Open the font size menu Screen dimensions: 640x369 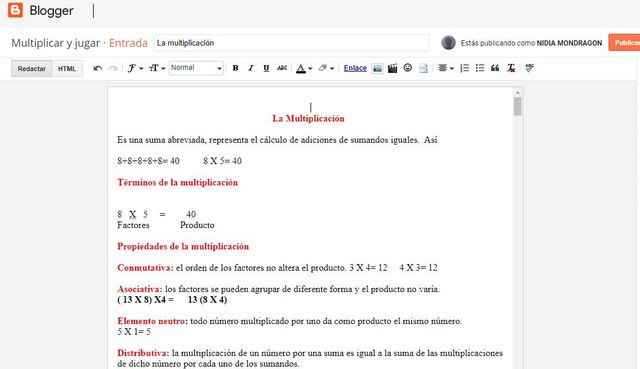pos(157,68)
